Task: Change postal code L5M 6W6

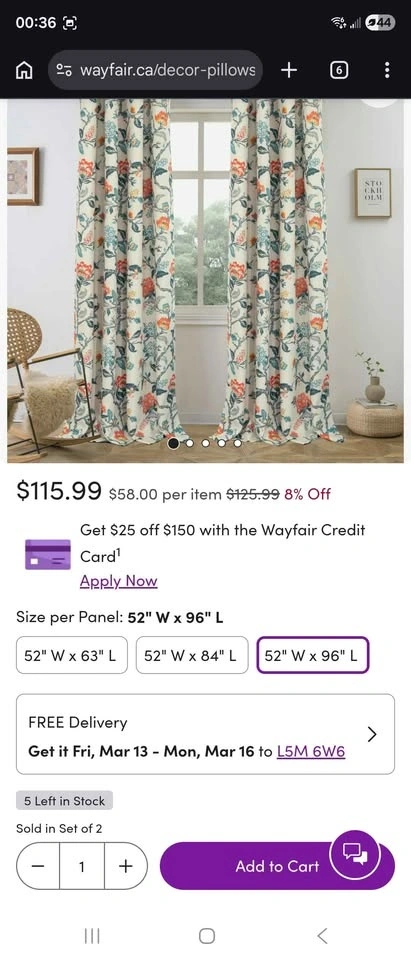Action: pos(311,751)
